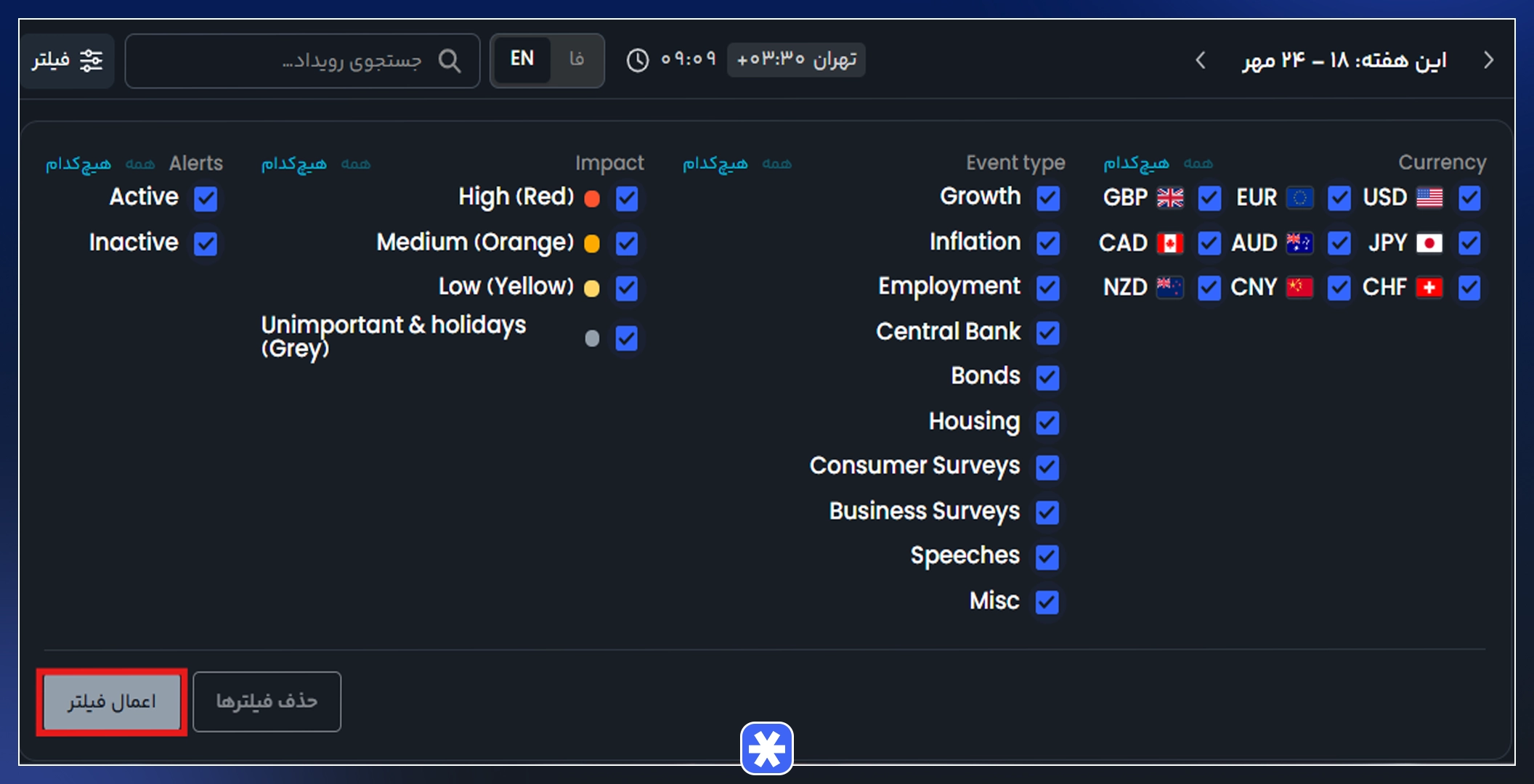The height and width of the screenshot is (784, 1534).
Task: Toggle EUR currency checkbox
Action: [1339, 198]
